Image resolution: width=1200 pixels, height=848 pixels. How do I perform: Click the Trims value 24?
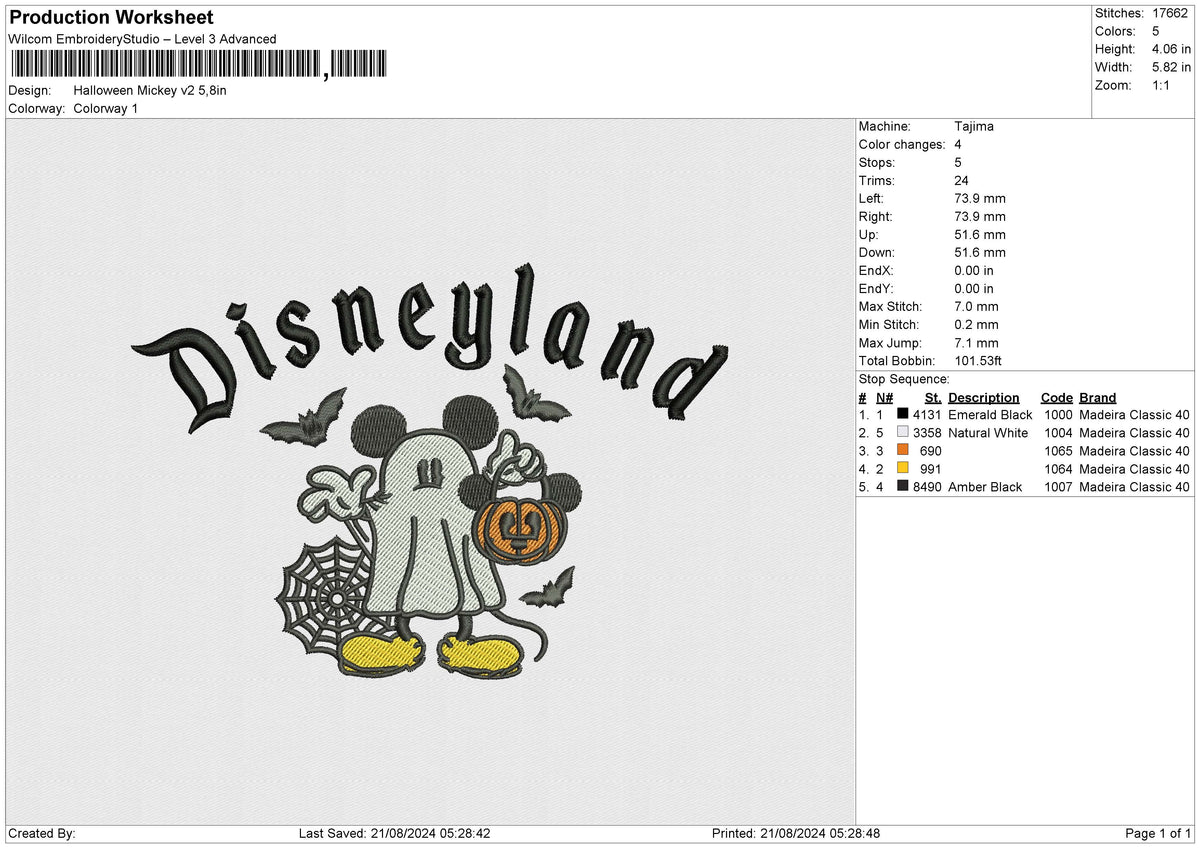click(963, 181)
